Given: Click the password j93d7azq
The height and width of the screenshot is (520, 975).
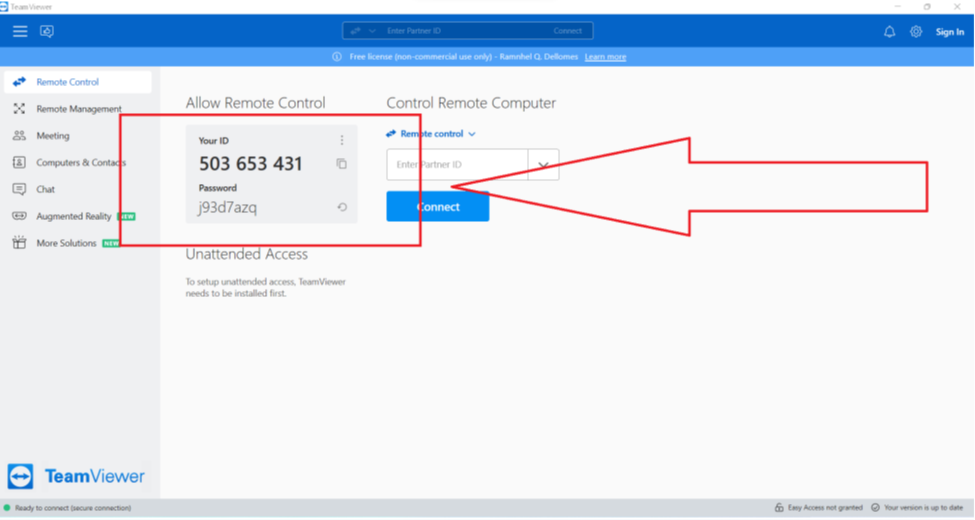Looking at the screenshot, I should click(x=228, y=207).
